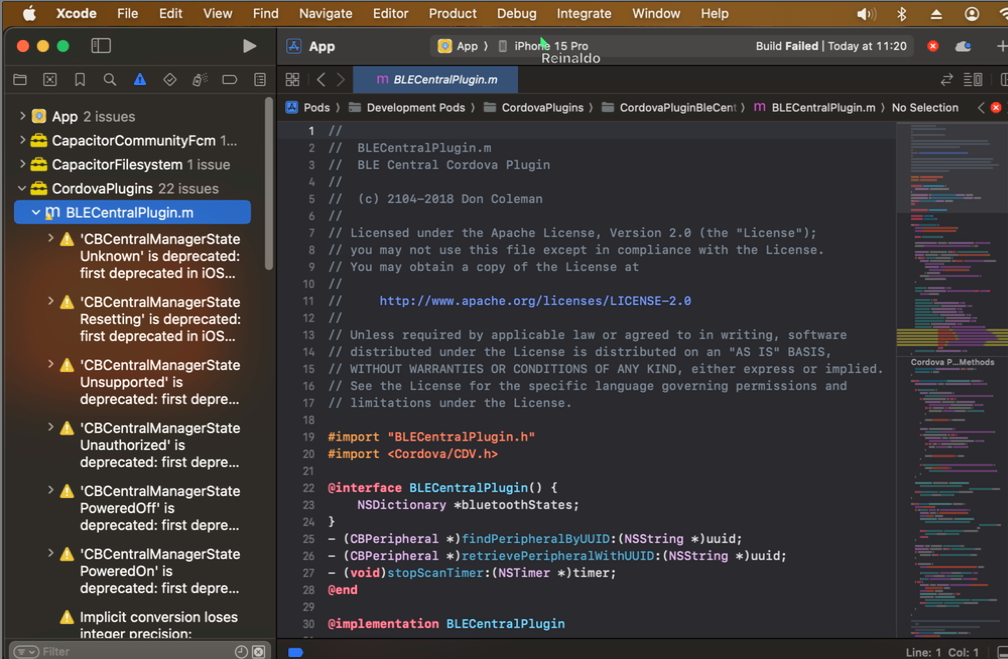Viewport: 1008px width, 659px height.
Task: Open the Navigate menu
Action: pos(325,13)
